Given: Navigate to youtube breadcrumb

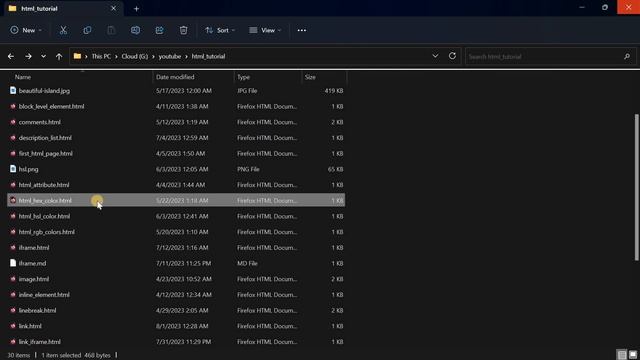Looking at the screenshot, I should coord(170,56).
